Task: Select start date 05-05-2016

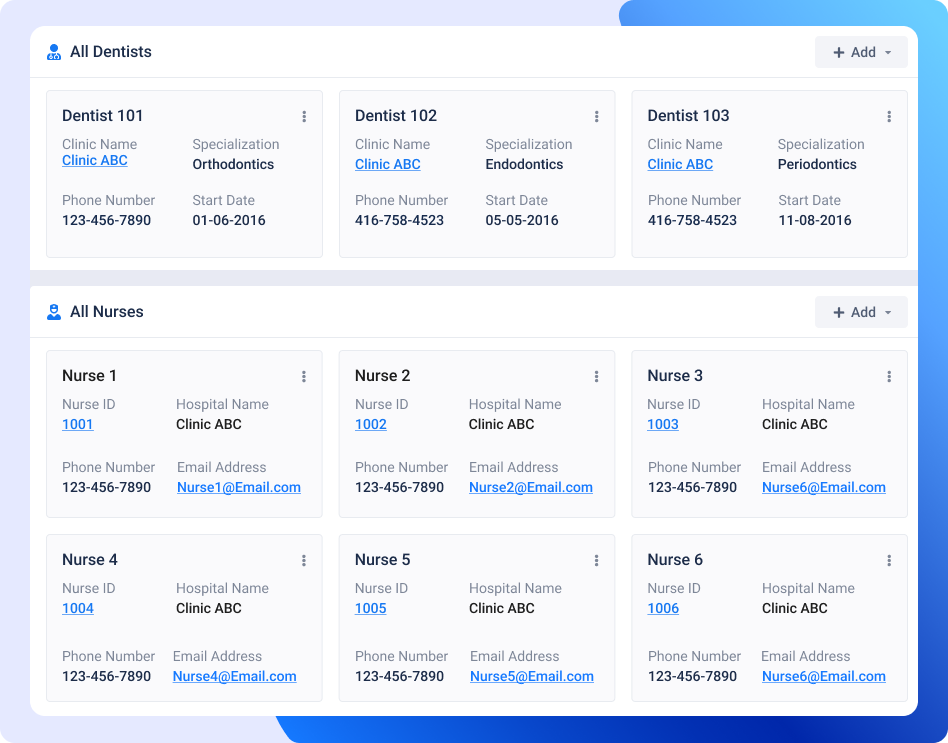Action: 522,220
